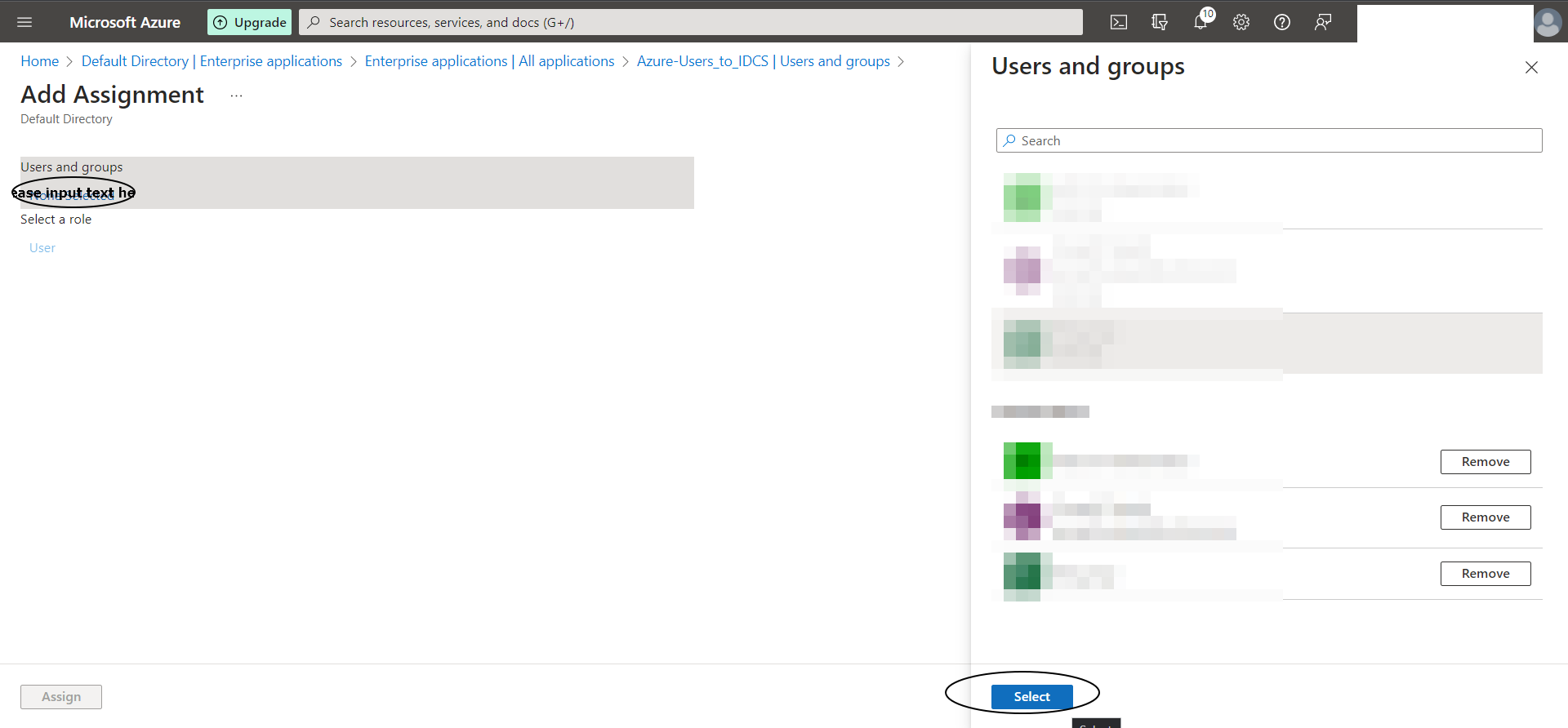Remove the member with bright green avatar
This screenshot has height=728, width=1568.
click(1486, 462)
